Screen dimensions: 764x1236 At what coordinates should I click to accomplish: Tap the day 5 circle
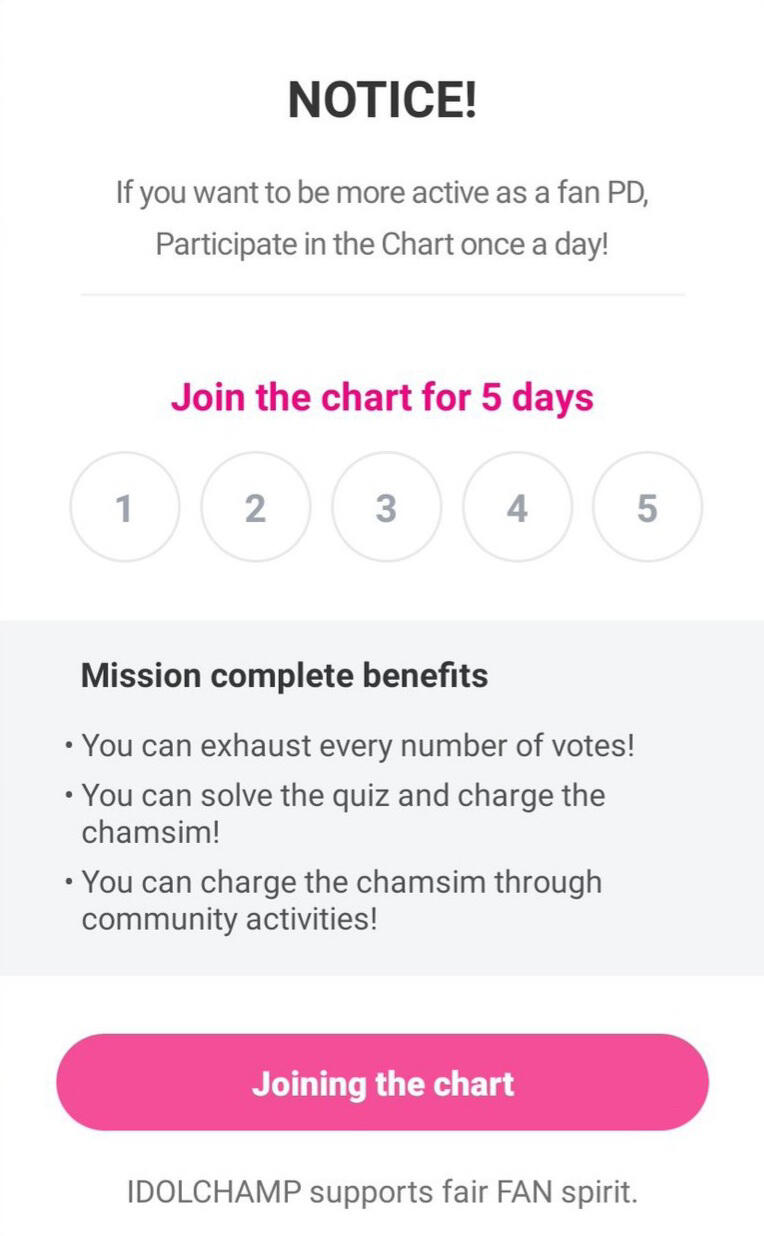(x=647, y=507)
